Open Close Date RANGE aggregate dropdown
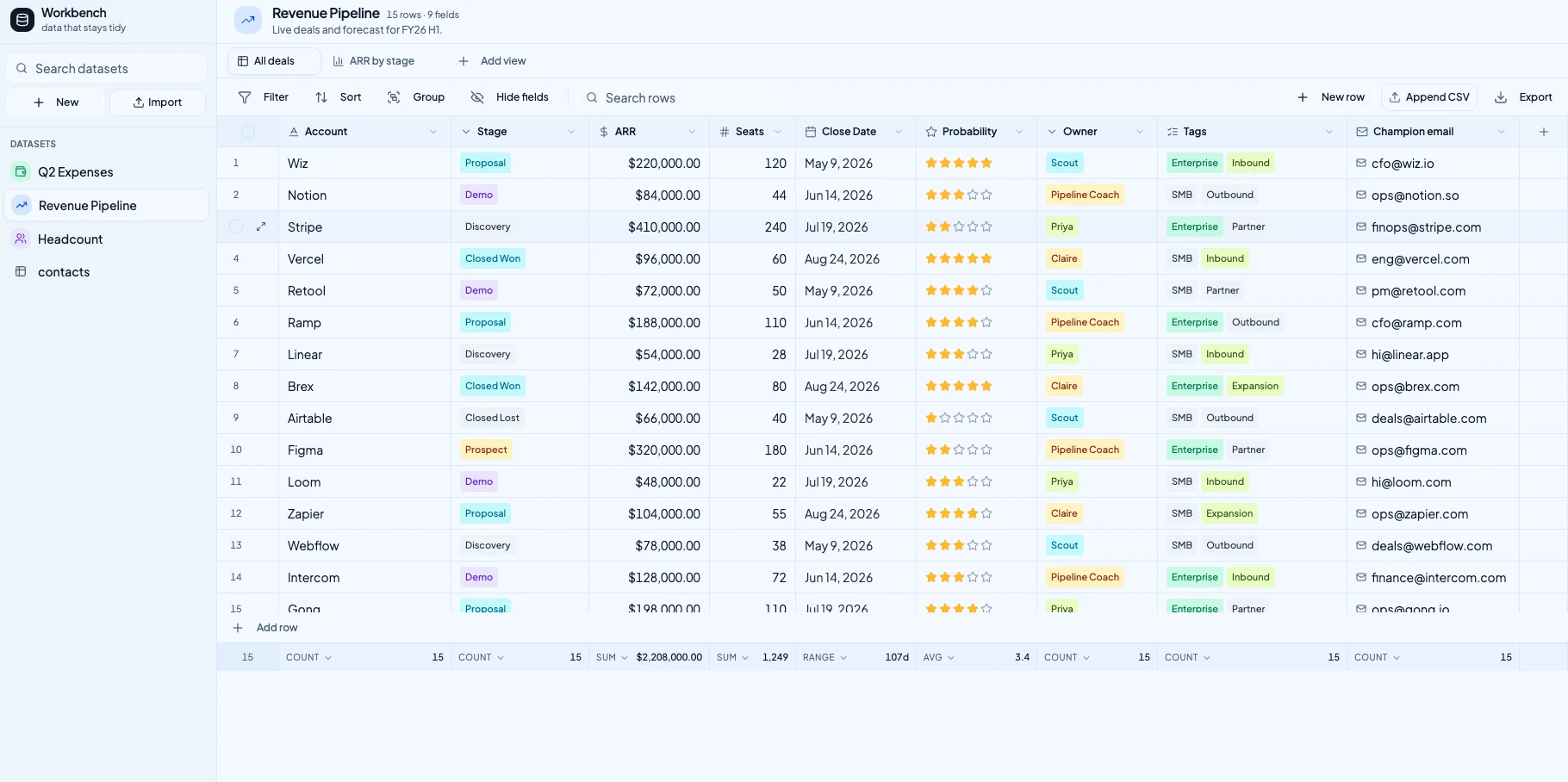The height and width of the screenshot is (782, 1568). coord(825,657)
